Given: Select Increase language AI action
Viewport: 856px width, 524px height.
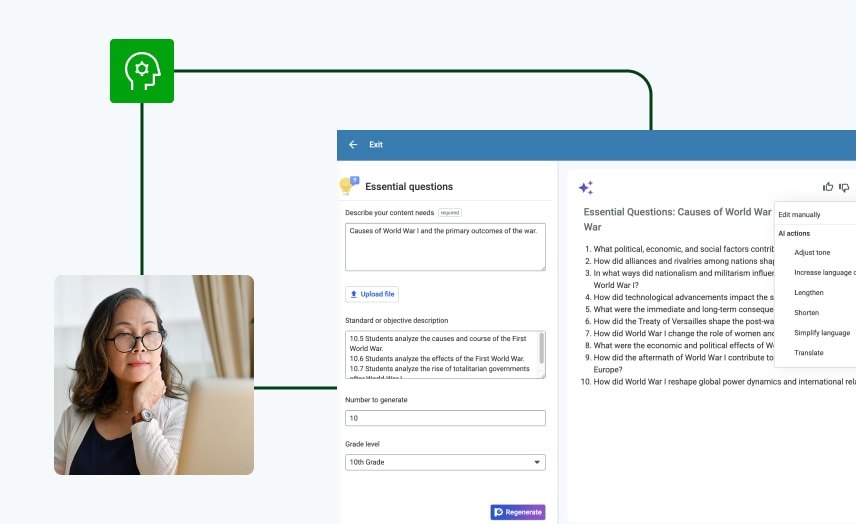Looking at the screenshot, I should tap(824, 272).
